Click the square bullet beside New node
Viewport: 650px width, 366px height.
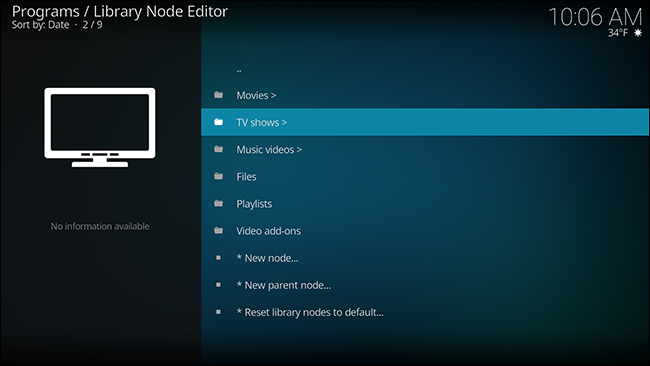pyautogui.click(x=218, y=258)
